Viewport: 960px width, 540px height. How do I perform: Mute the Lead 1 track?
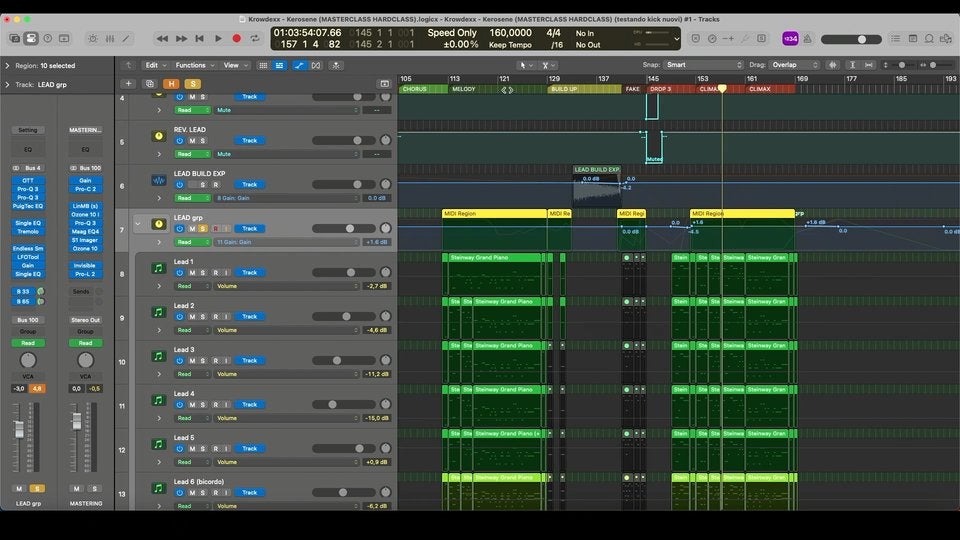192,272
